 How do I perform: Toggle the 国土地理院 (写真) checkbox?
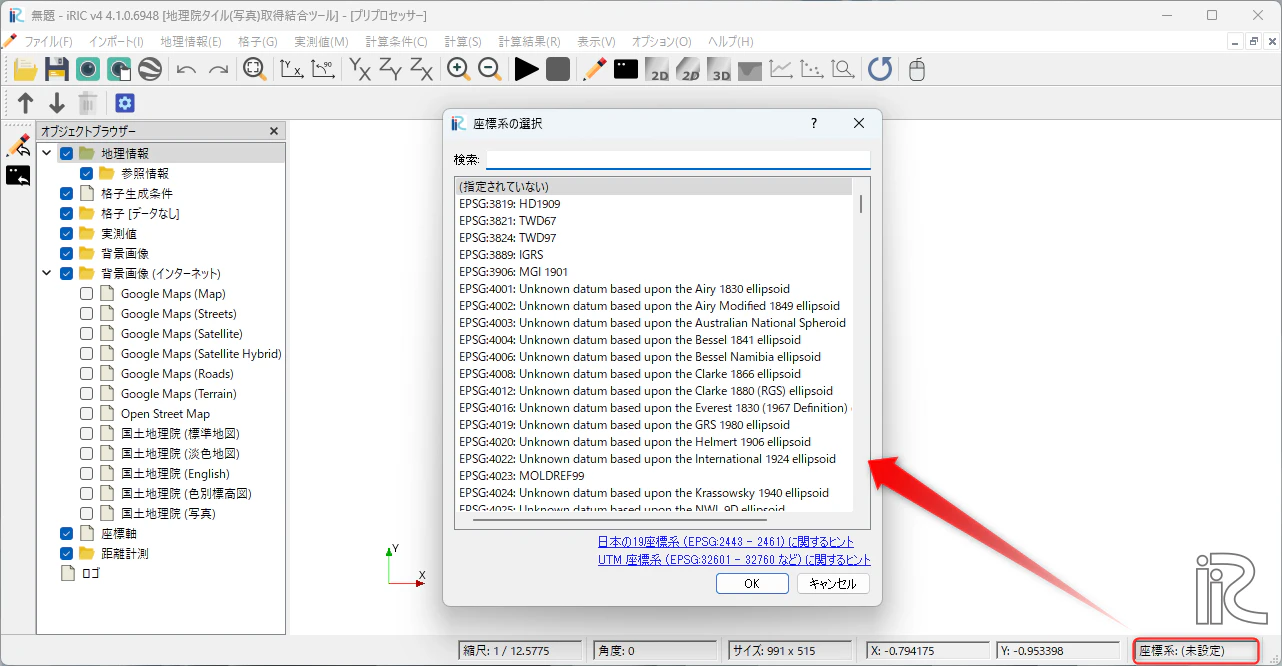click(x=87, y=514)
